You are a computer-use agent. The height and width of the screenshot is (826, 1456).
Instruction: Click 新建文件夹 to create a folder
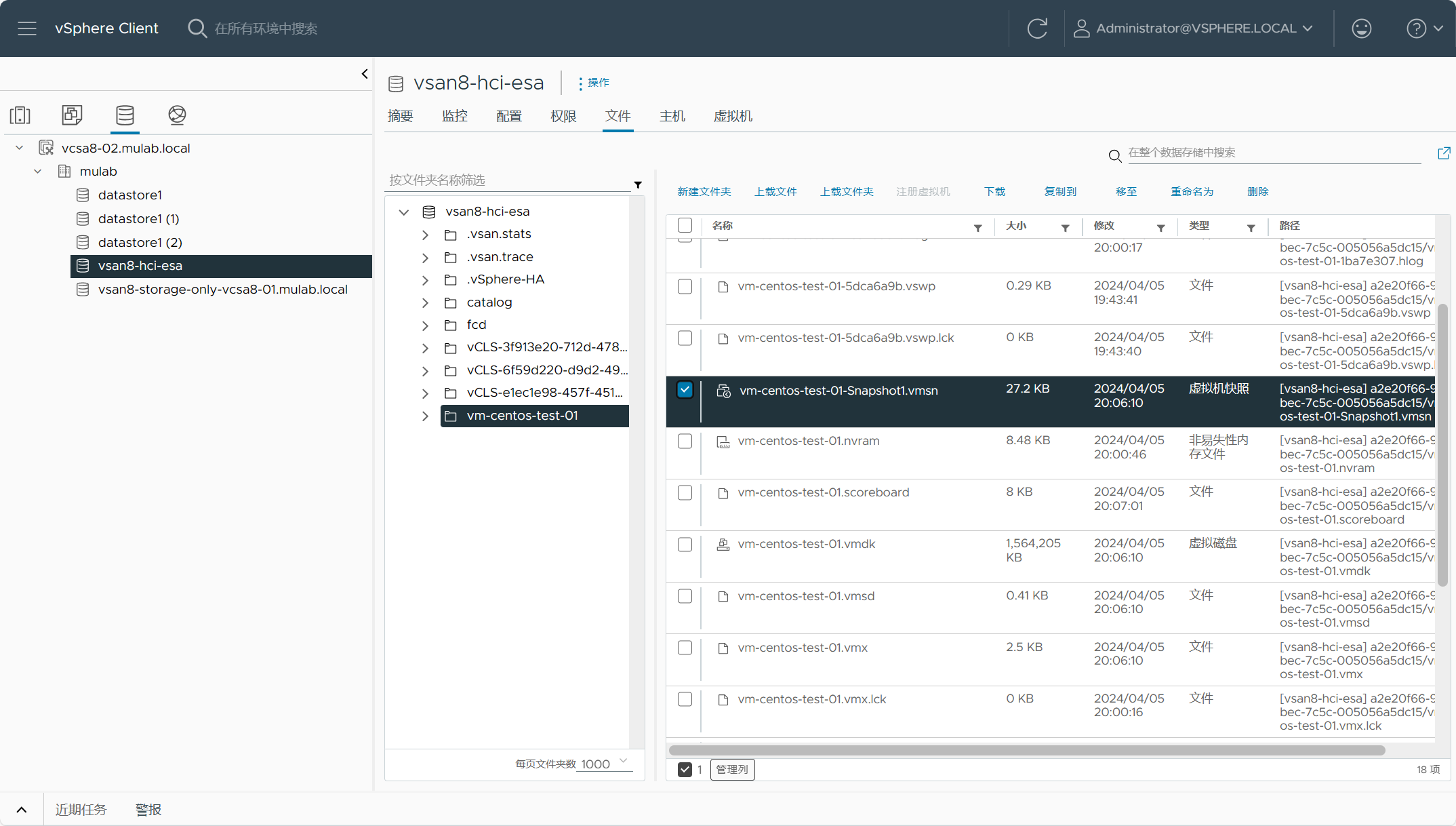(x=704, y=192)
